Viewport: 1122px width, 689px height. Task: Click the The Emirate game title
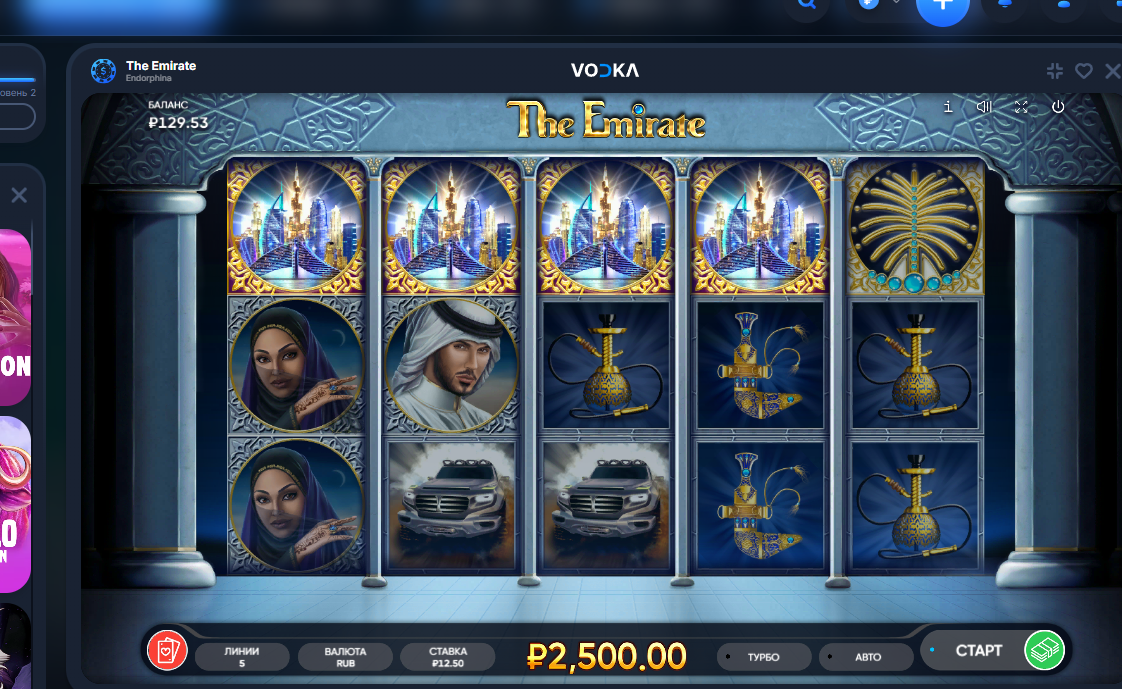[x=161, y=65]
